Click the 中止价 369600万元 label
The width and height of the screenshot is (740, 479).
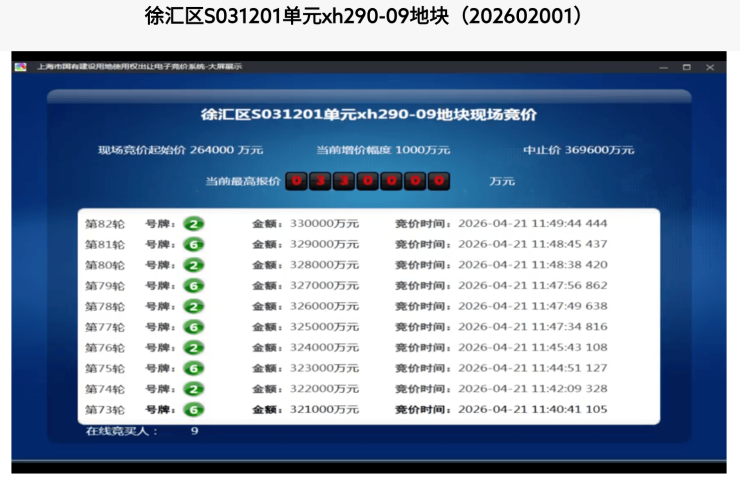coord(578,150)
